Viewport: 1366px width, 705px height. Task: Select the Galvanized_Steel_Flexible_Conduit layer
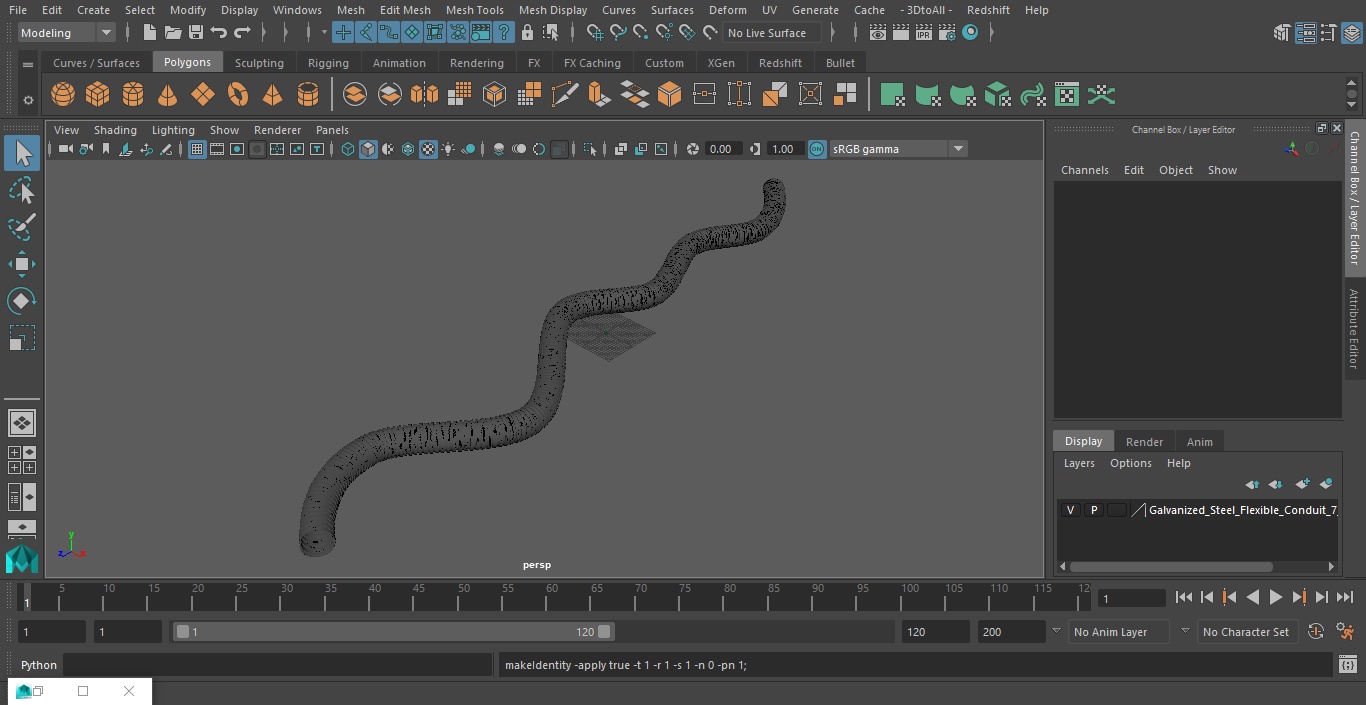pos(1243,510)
